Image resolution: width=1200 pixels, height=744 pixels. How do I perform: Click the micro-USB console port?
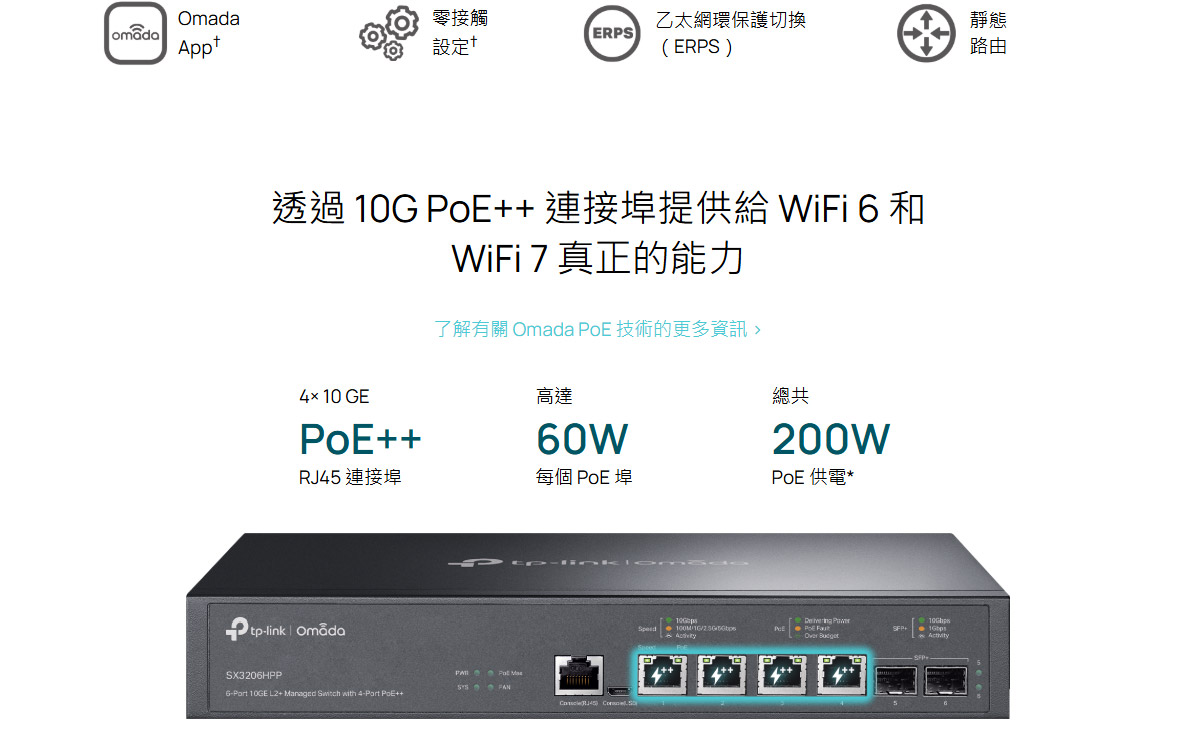pos(619,691)
